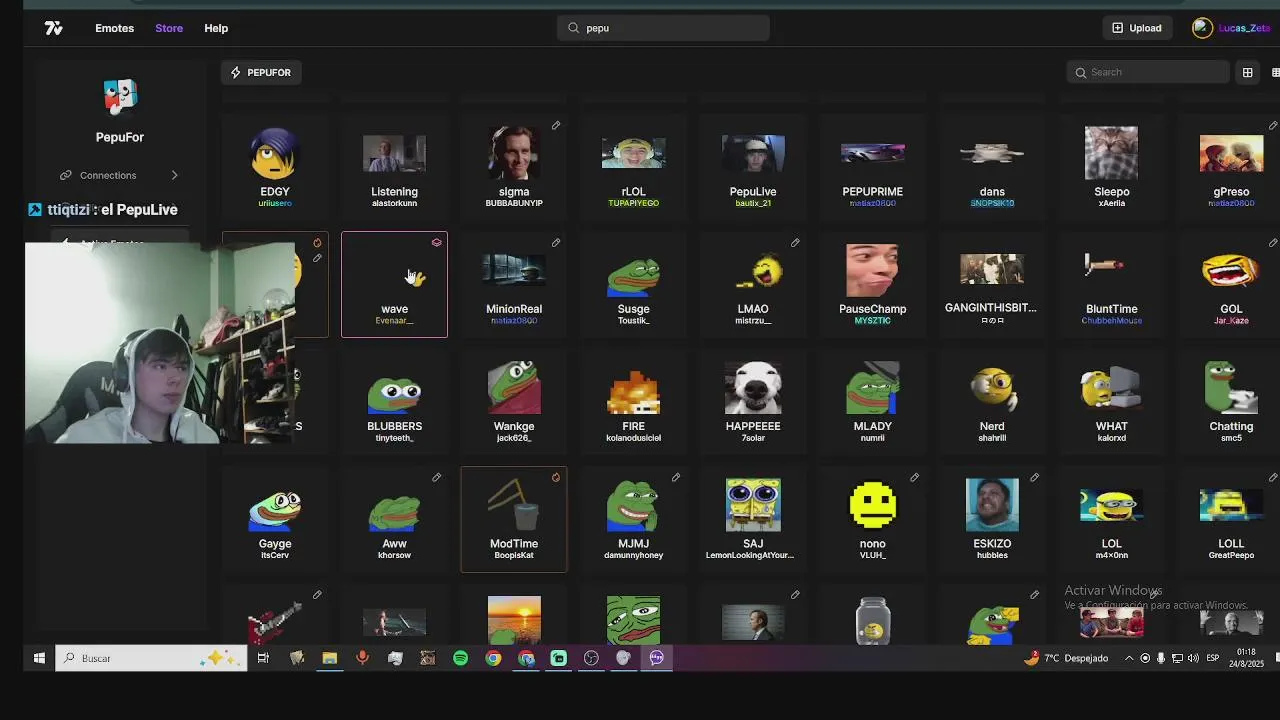Open the Lucas_Zeta profile menu
The width and height of the screenshot is (1280, 720).
point(1232,28)
